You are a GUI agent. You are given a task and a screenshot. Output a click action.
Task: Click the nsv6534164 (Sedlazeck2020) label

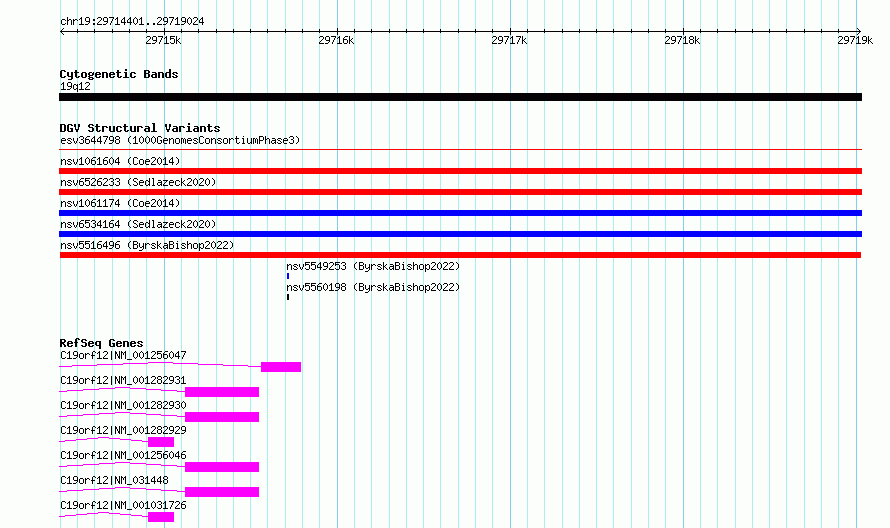pyautogui.click(x=138, y=224)
